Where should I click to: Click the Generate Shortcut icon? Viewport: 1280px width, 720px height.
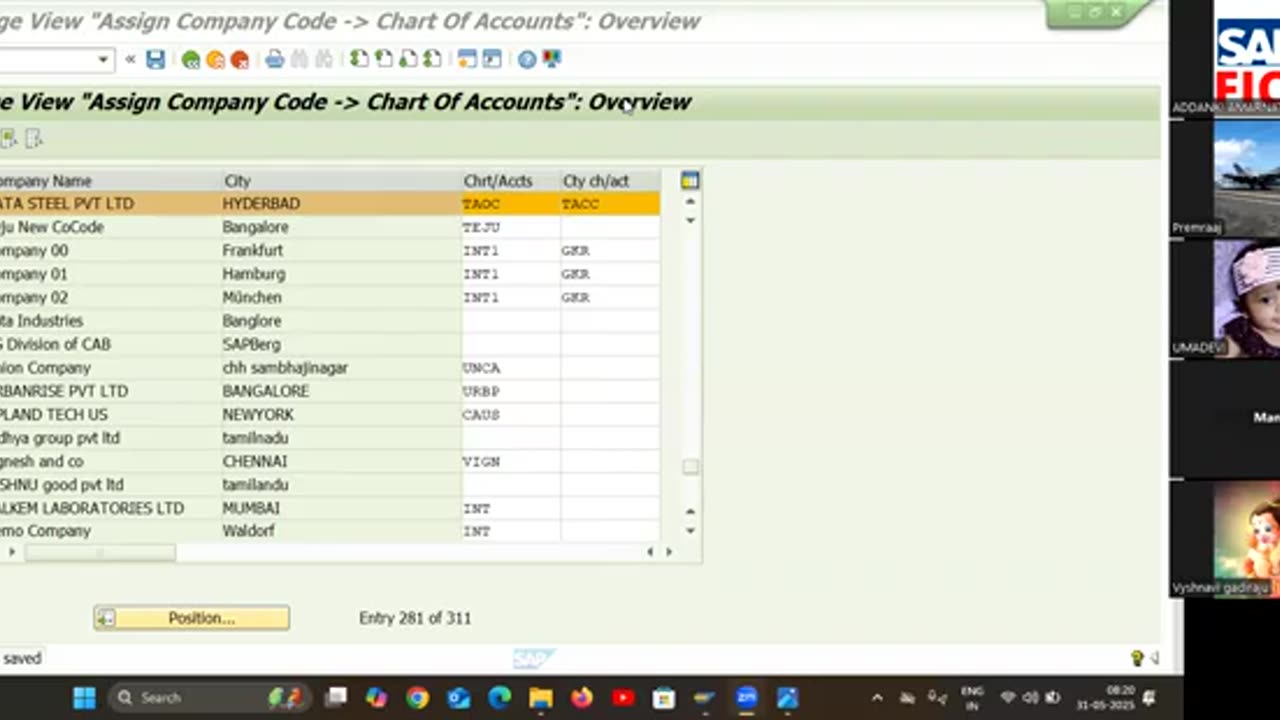click(491, 60)
